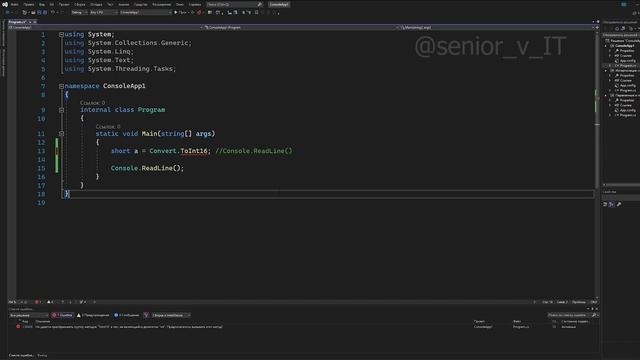Click the Console.ReadLine(); statement on line 15
640x360 pixels.
(x=147, y=168)
